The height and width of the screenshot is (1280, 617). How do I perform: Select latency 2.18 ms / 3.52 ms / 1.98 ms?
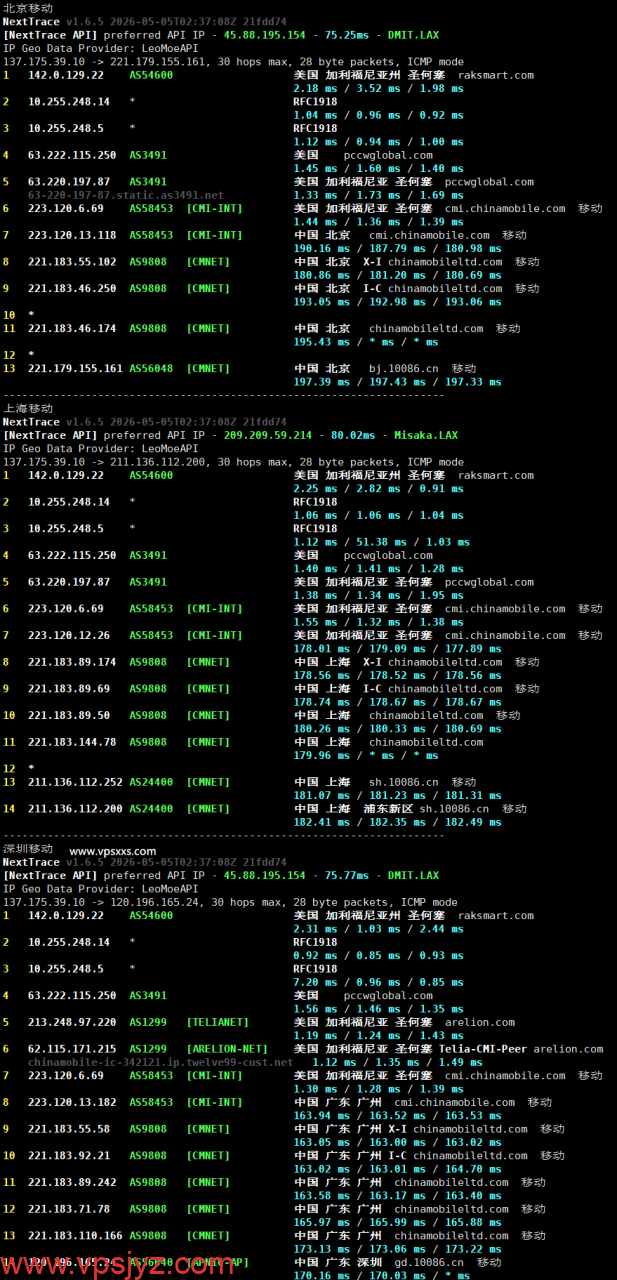tap(378, 88)
